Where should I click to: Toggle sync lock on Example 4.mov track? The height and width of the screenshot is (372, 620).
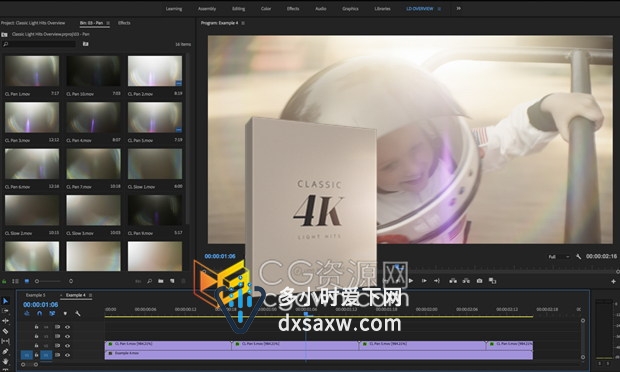coord(57,355)
